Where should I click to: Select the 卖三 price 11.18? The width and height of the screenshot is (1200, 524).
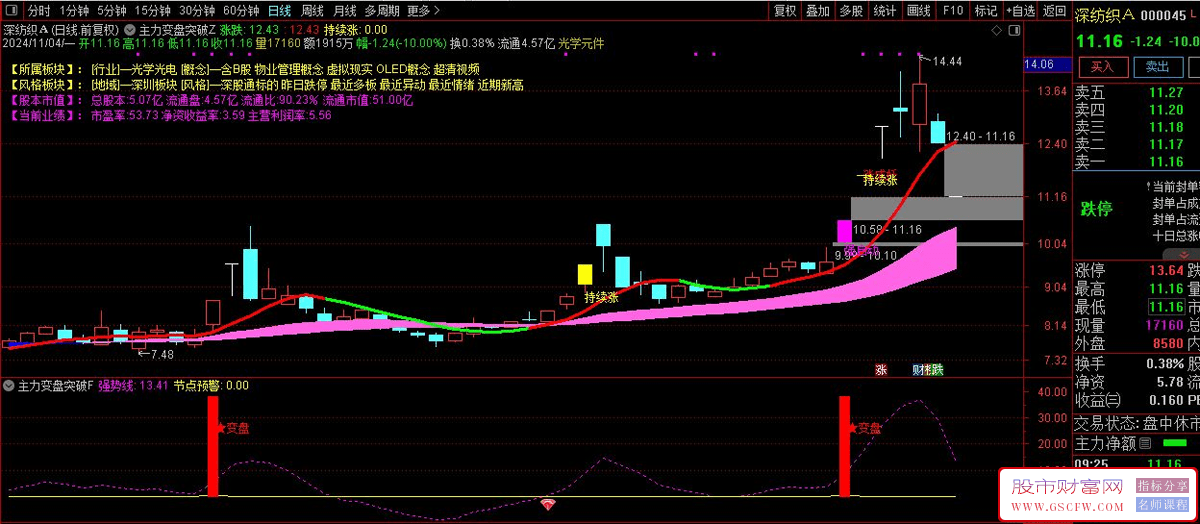pos(1166,127)
